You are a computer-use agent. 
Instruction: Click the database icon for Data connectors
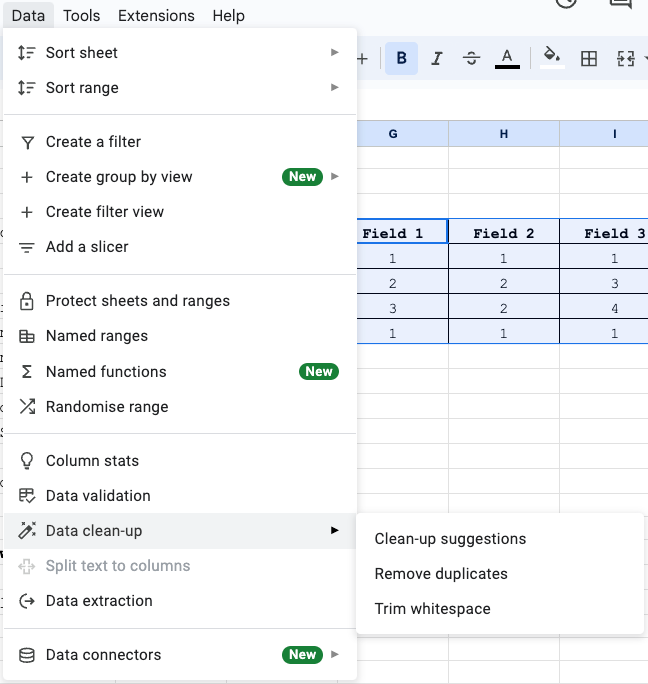(27, 655)
